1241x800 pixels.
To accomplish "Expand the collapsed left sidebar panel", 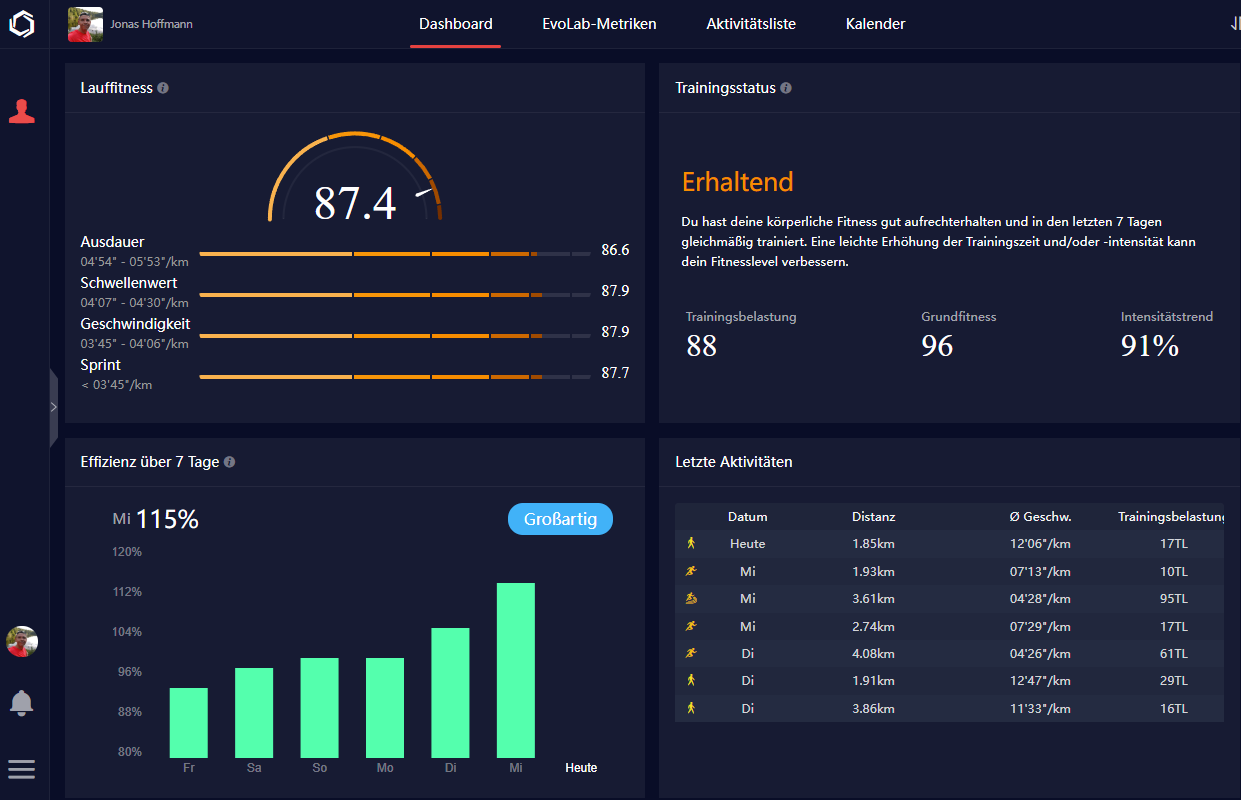I will point(54,407).
